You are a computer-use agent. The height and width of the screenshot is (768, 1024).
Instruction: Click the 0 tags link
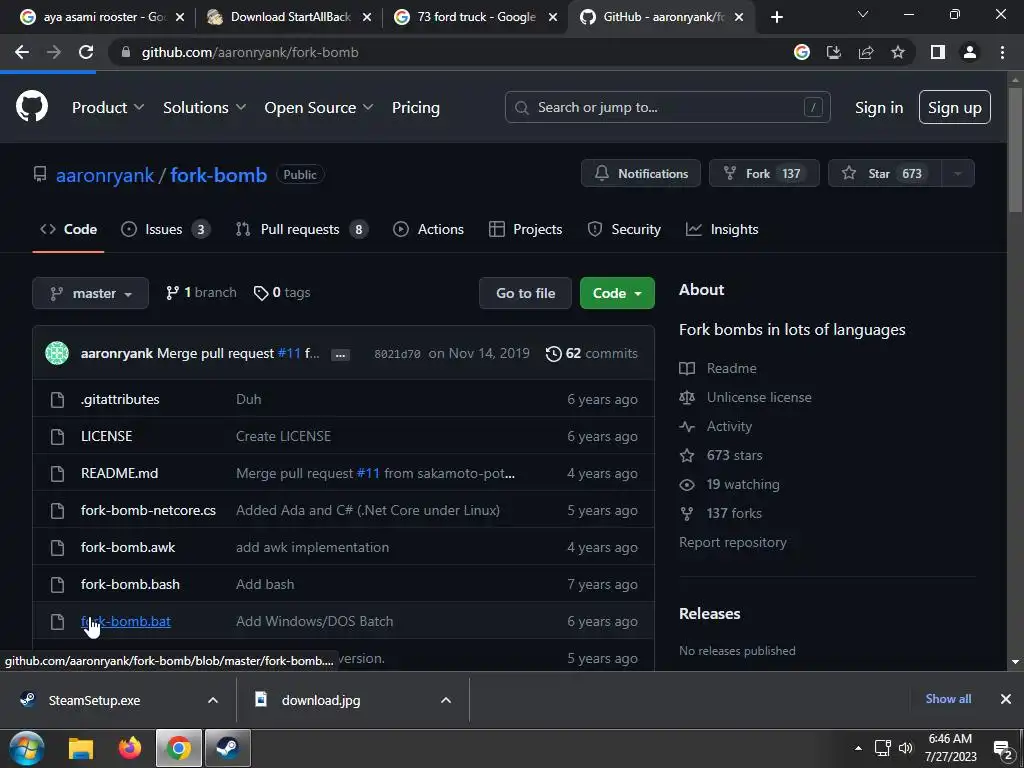(281, 293)
